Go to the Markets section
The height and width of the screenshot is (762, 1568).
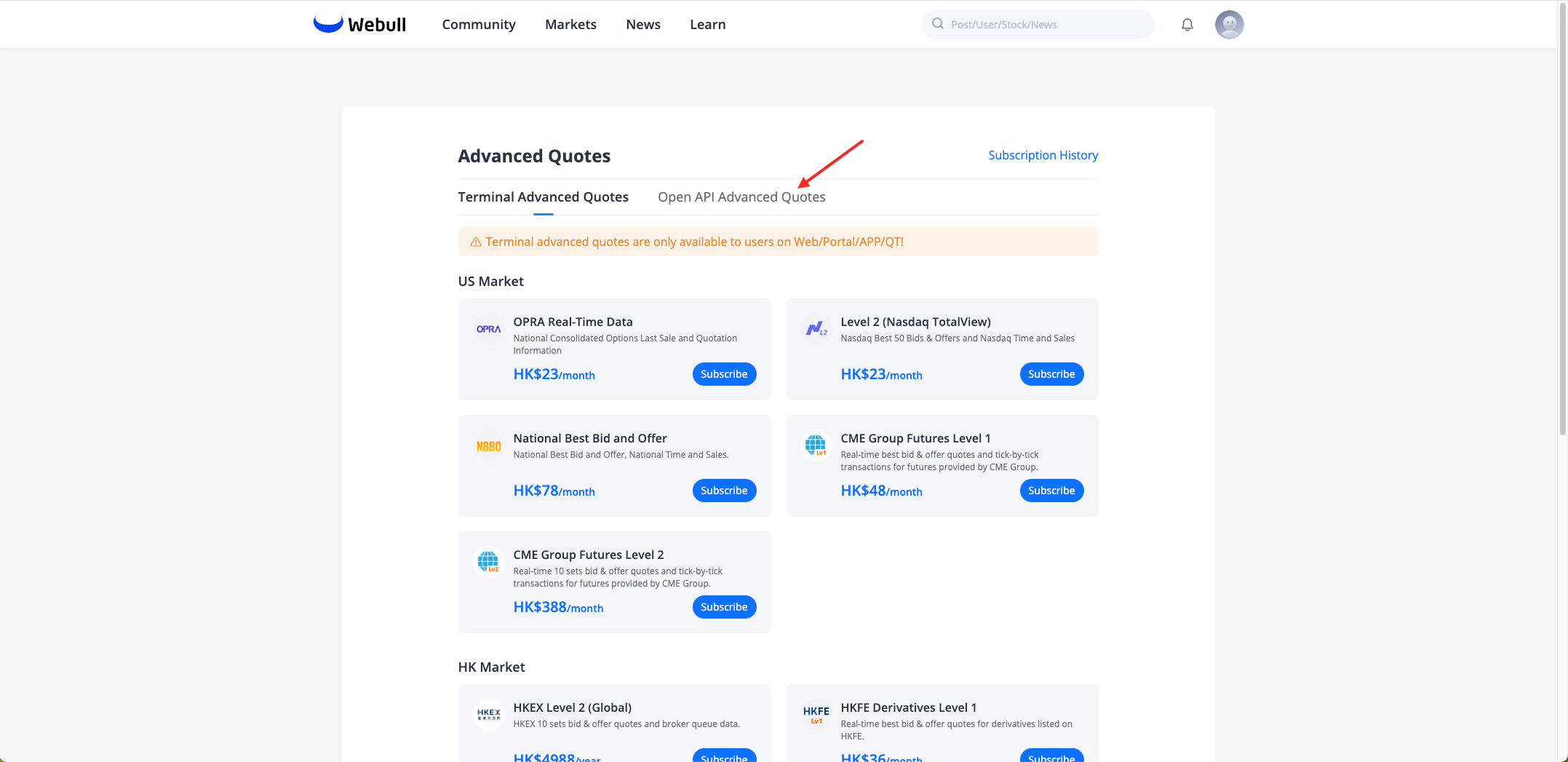[x=570, y=25]
